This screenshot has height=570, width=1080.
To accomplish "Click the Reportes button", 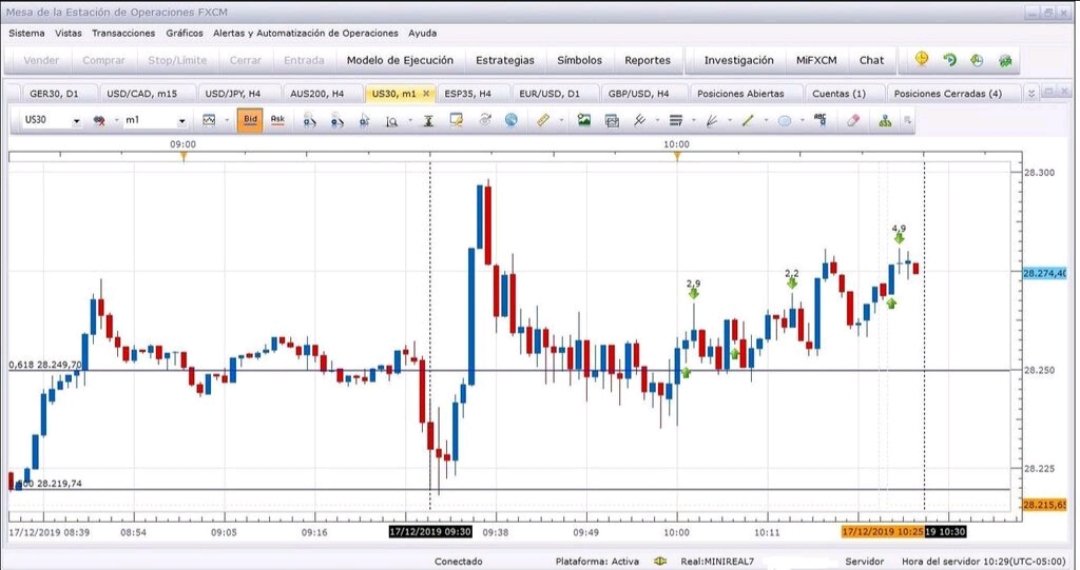I will tap(647, 61).
